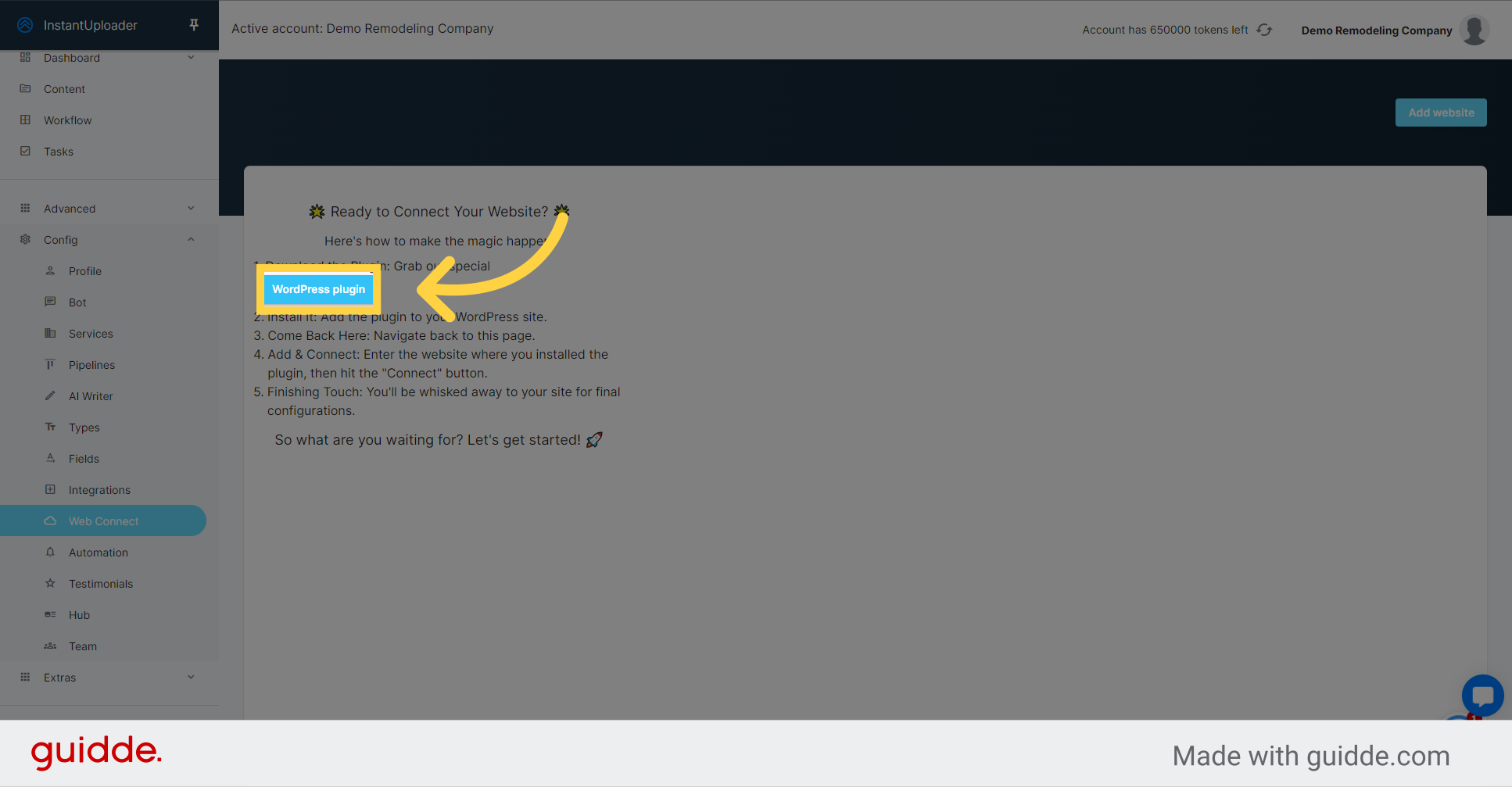Open the Content menu item

point(64,88)
